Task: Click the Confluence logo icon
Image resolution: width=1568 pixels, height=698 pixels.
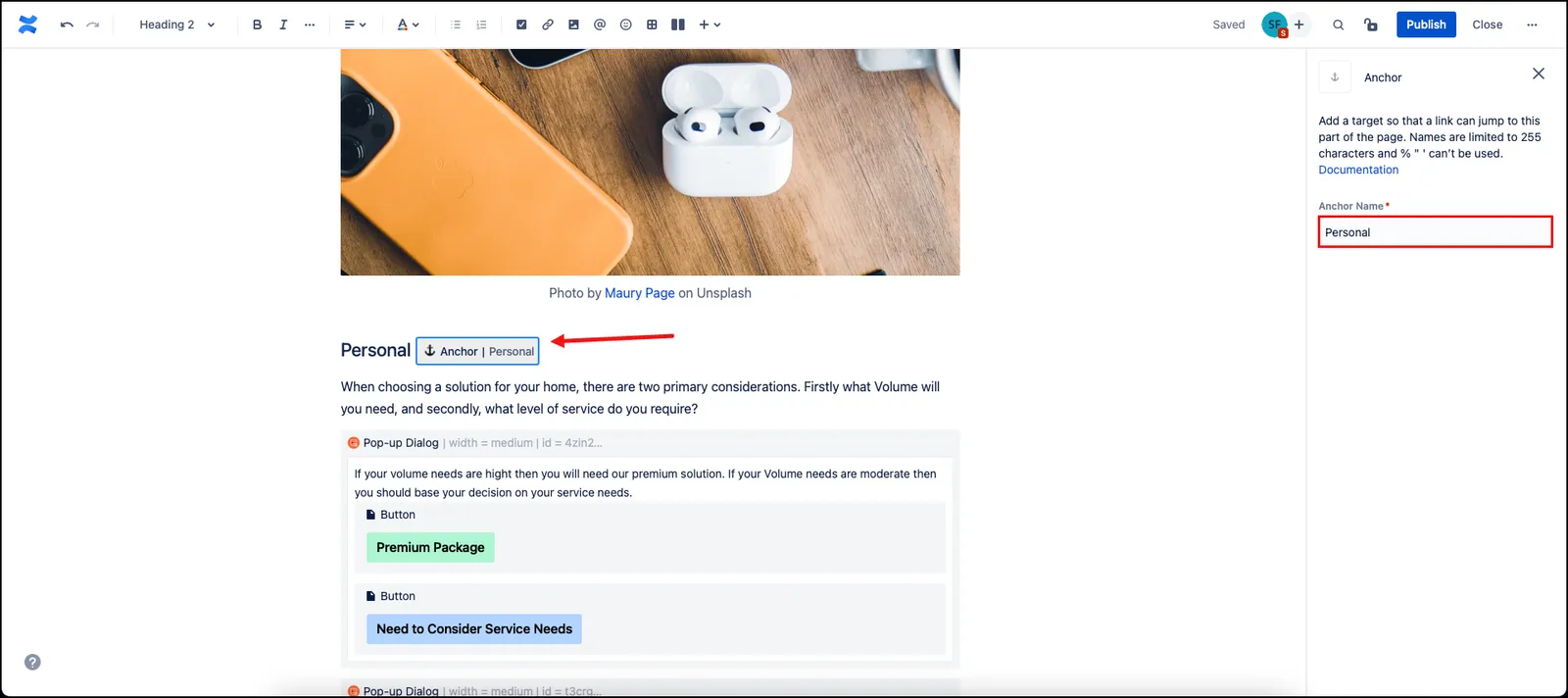Action: [x=27, y=25]
